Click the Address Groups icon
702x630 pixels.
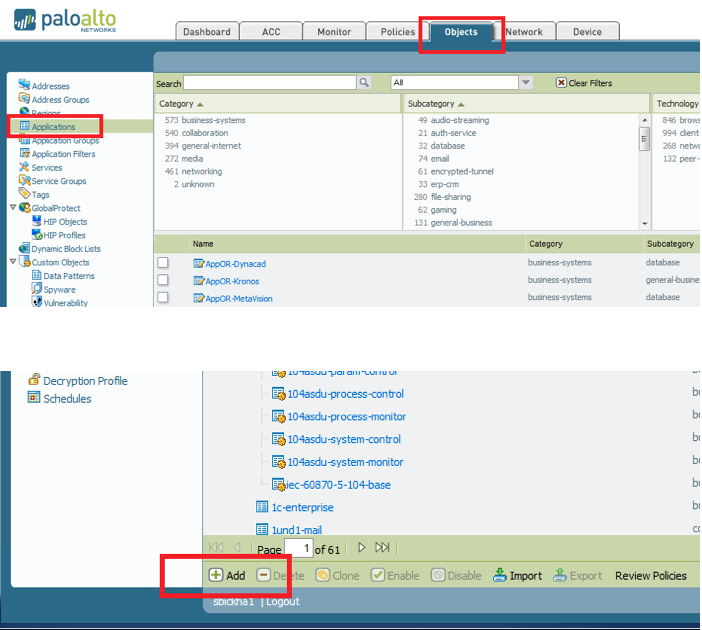24,98
